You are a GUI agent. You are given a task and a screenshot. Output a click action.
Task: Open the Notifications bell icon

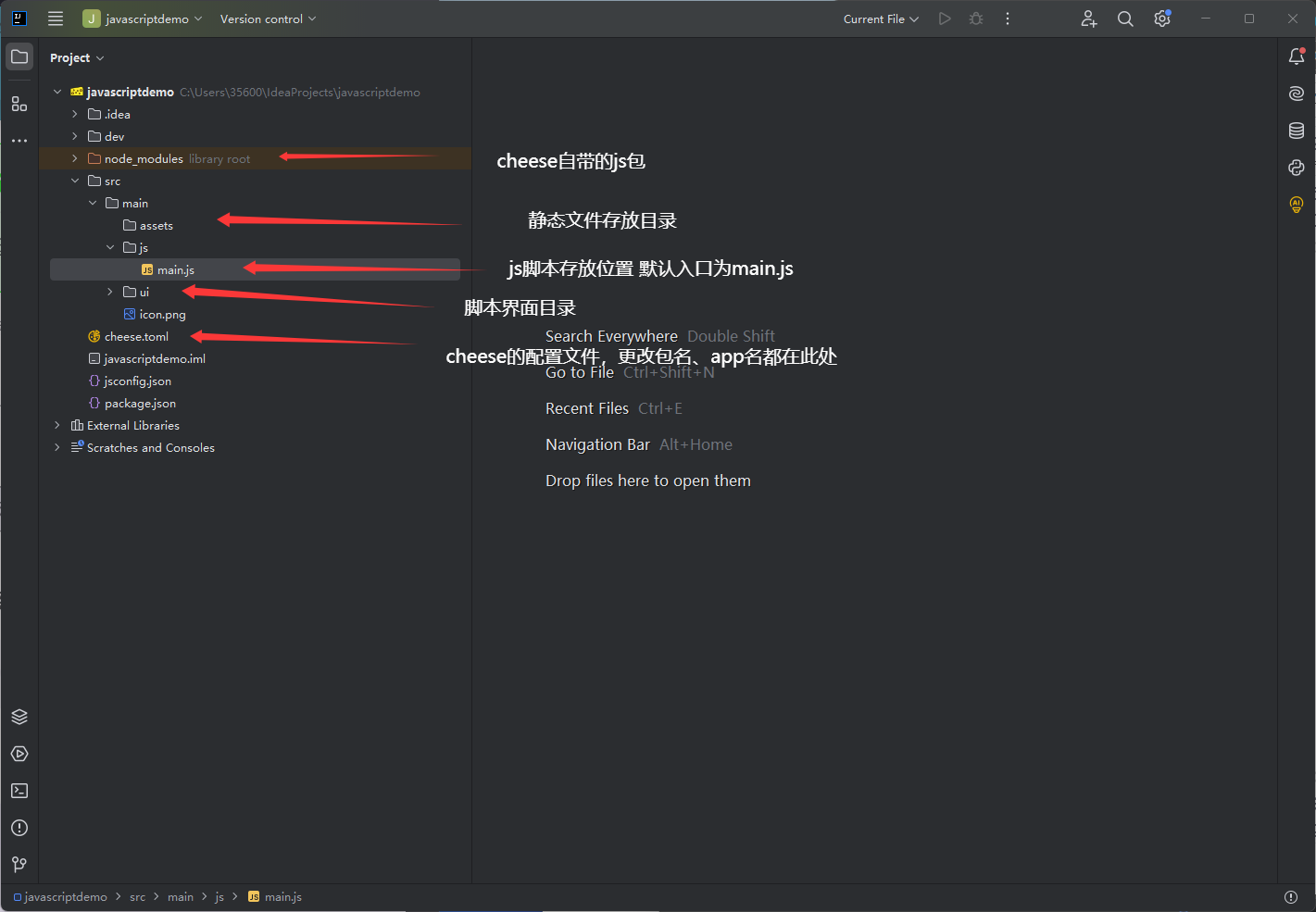pyautogui.click(x=1297, y=56)
